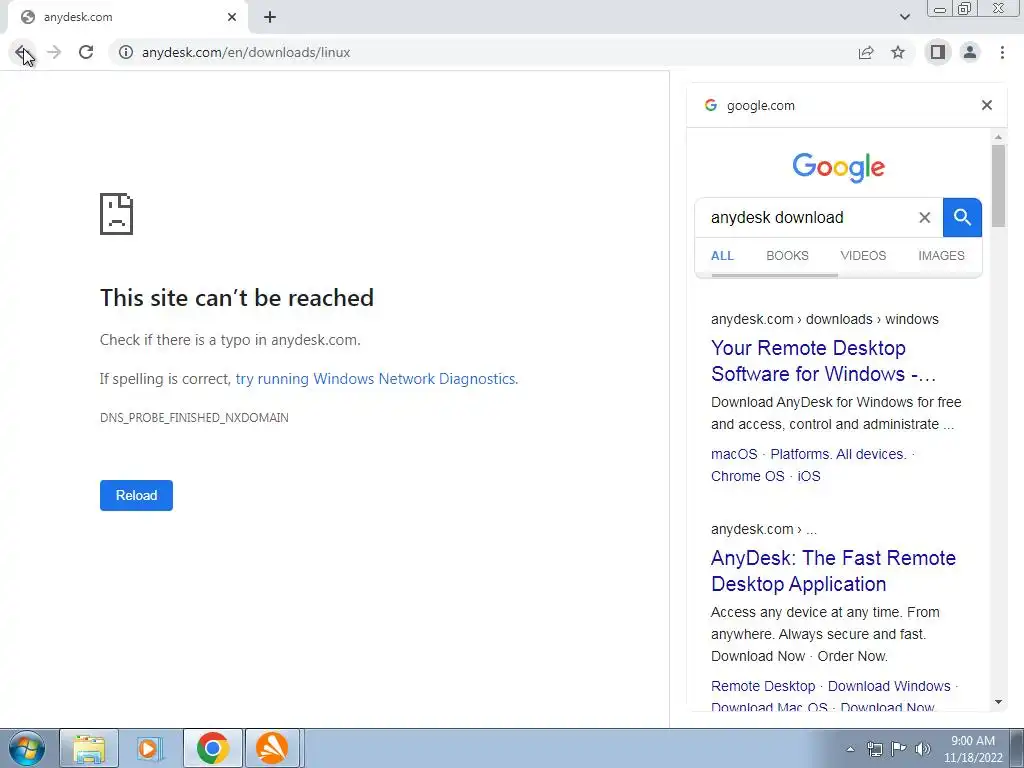1024x768 pixels.
Task: Open the Remote Desktop sitelink
Action: click(x=763, y=686)
